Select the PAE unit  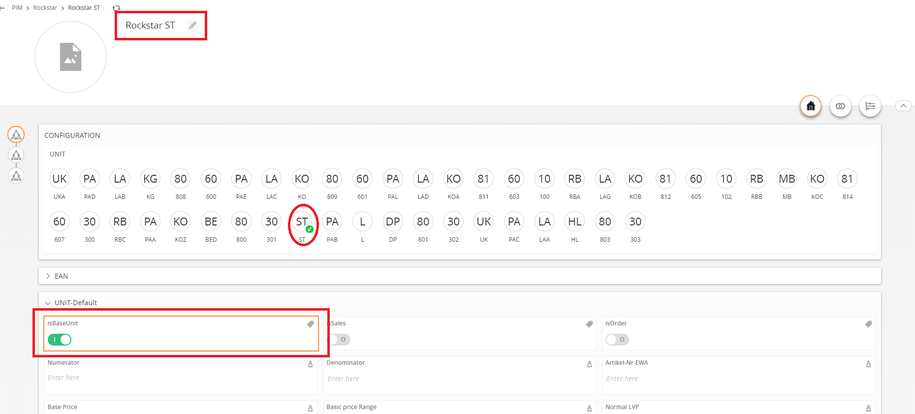pyautogui.click(x=241, y=178)
